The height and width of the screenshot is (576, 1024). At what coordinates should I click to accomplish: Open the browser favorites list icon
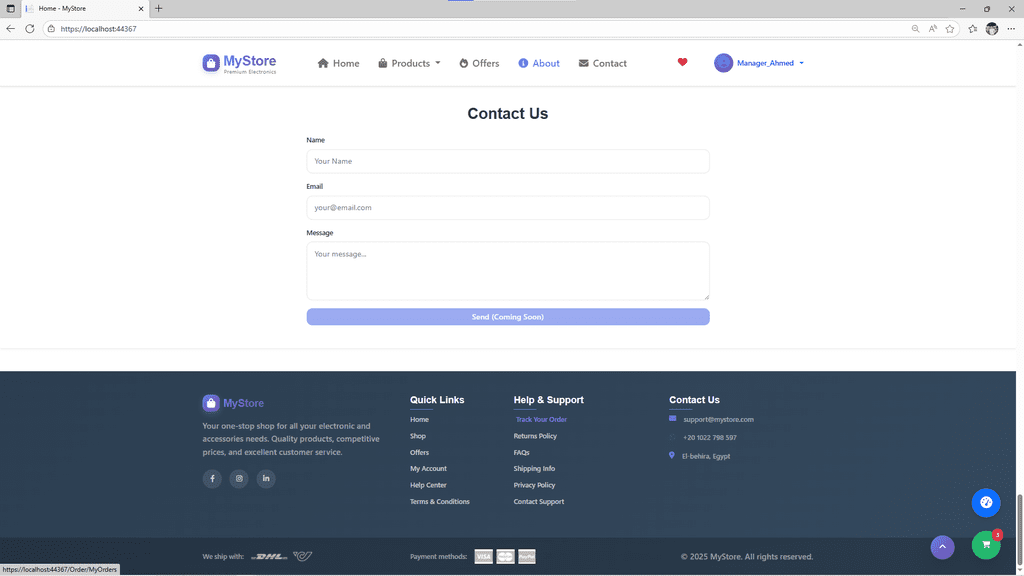[972, 29]
